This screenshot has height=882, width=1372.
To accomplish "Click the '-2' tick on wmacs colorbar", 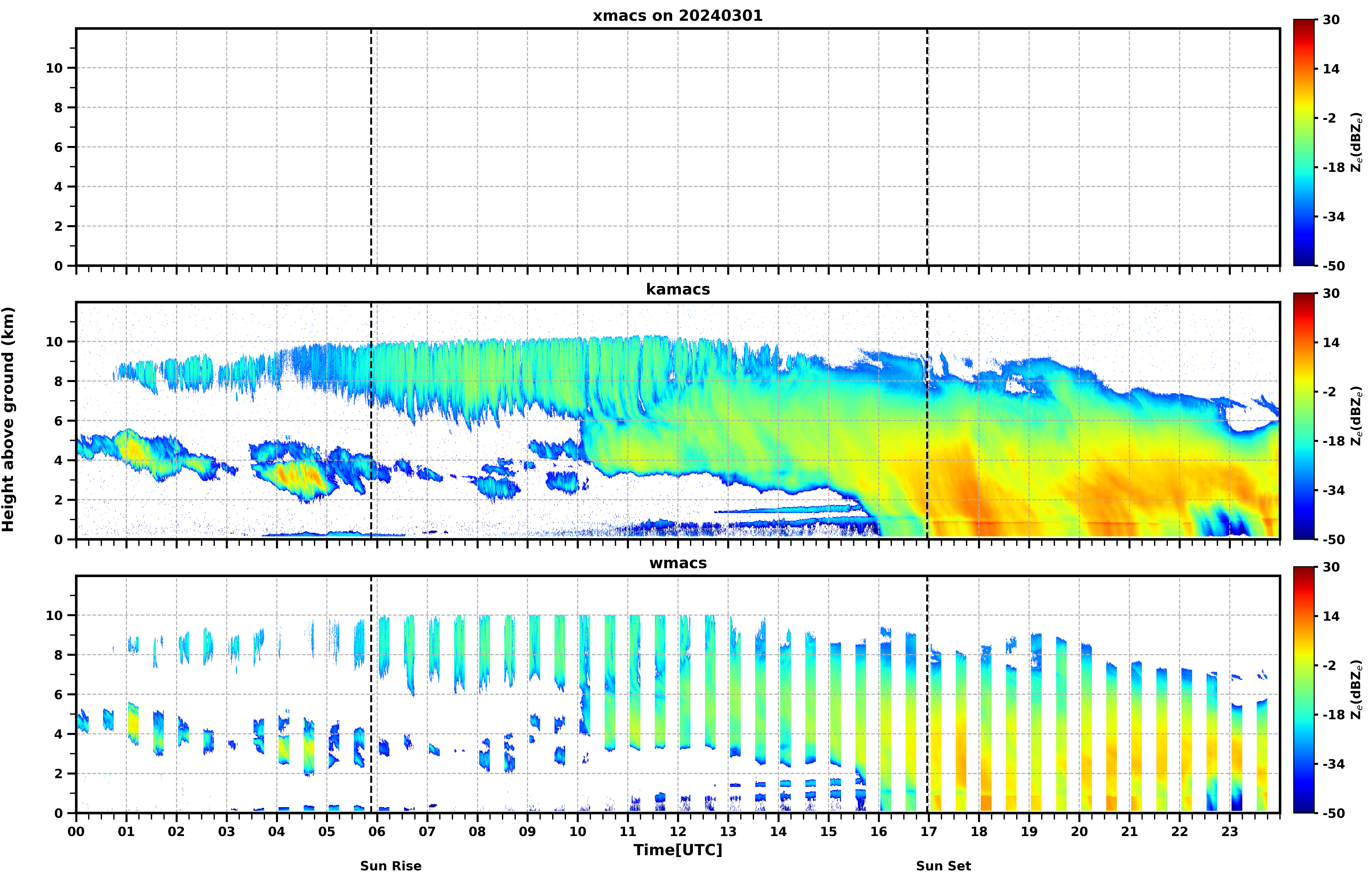I will coord(1330,665).
